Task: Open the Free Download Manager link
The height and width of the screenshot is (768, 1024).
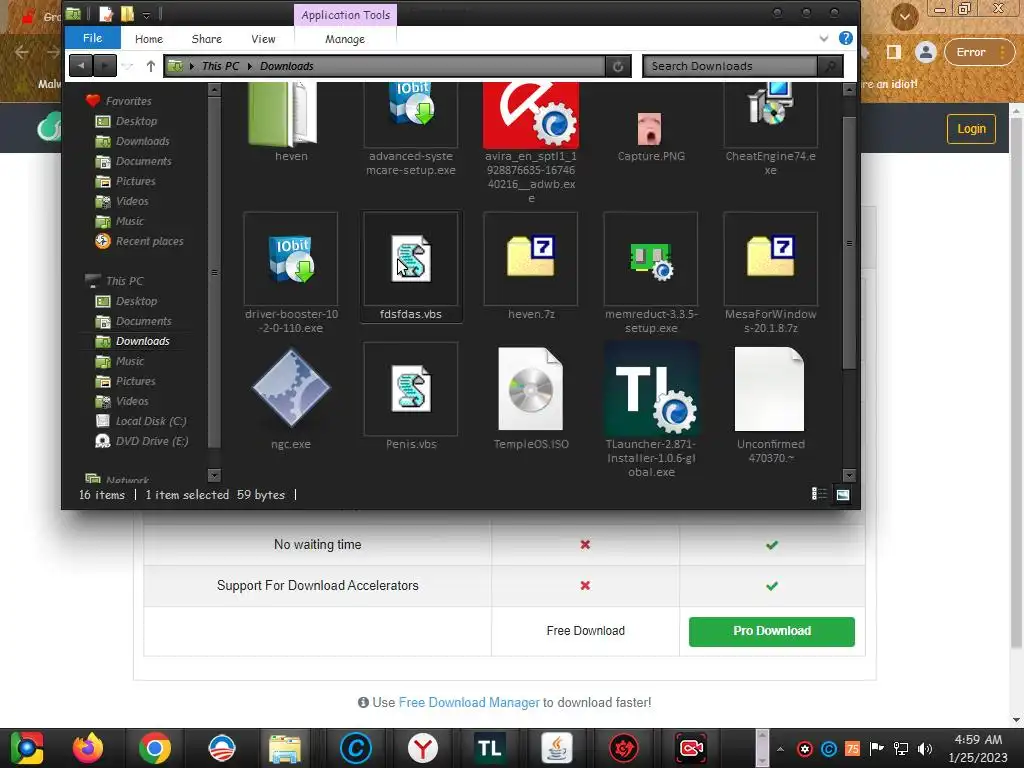Action: (x=469, y=702)
